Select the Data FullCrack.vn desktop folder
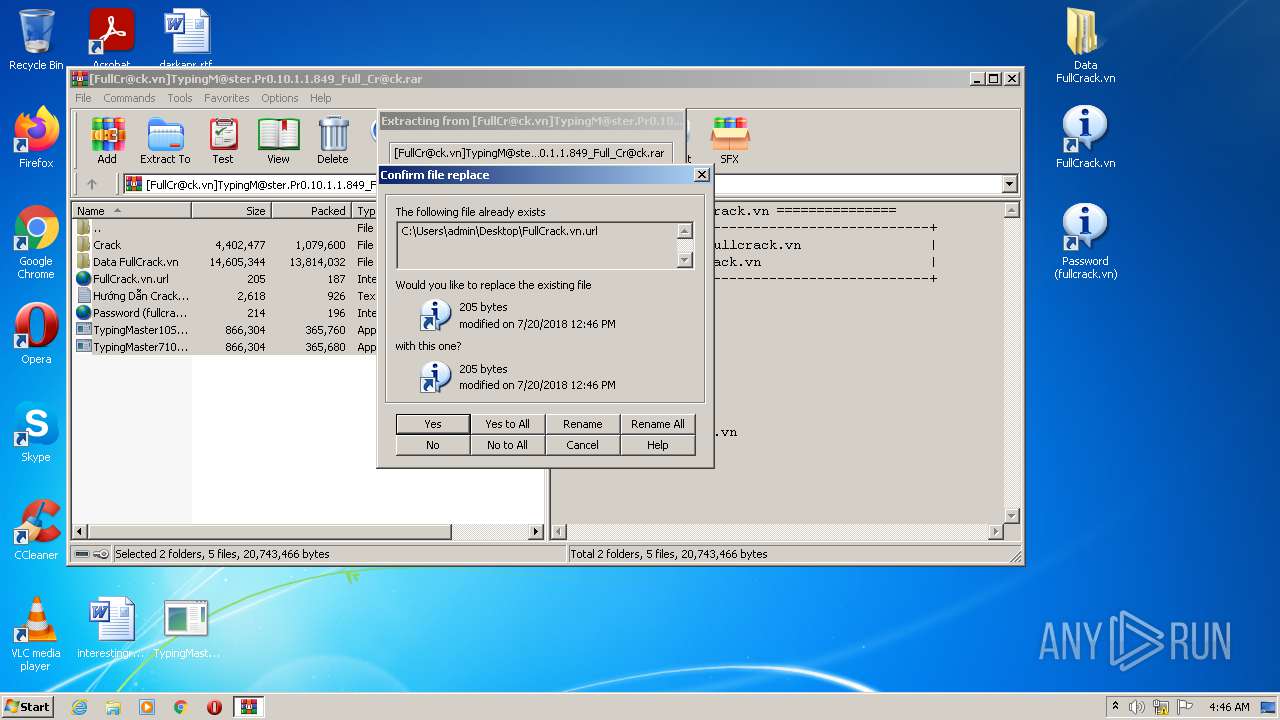The image size is (1280, 720). 1086,46
